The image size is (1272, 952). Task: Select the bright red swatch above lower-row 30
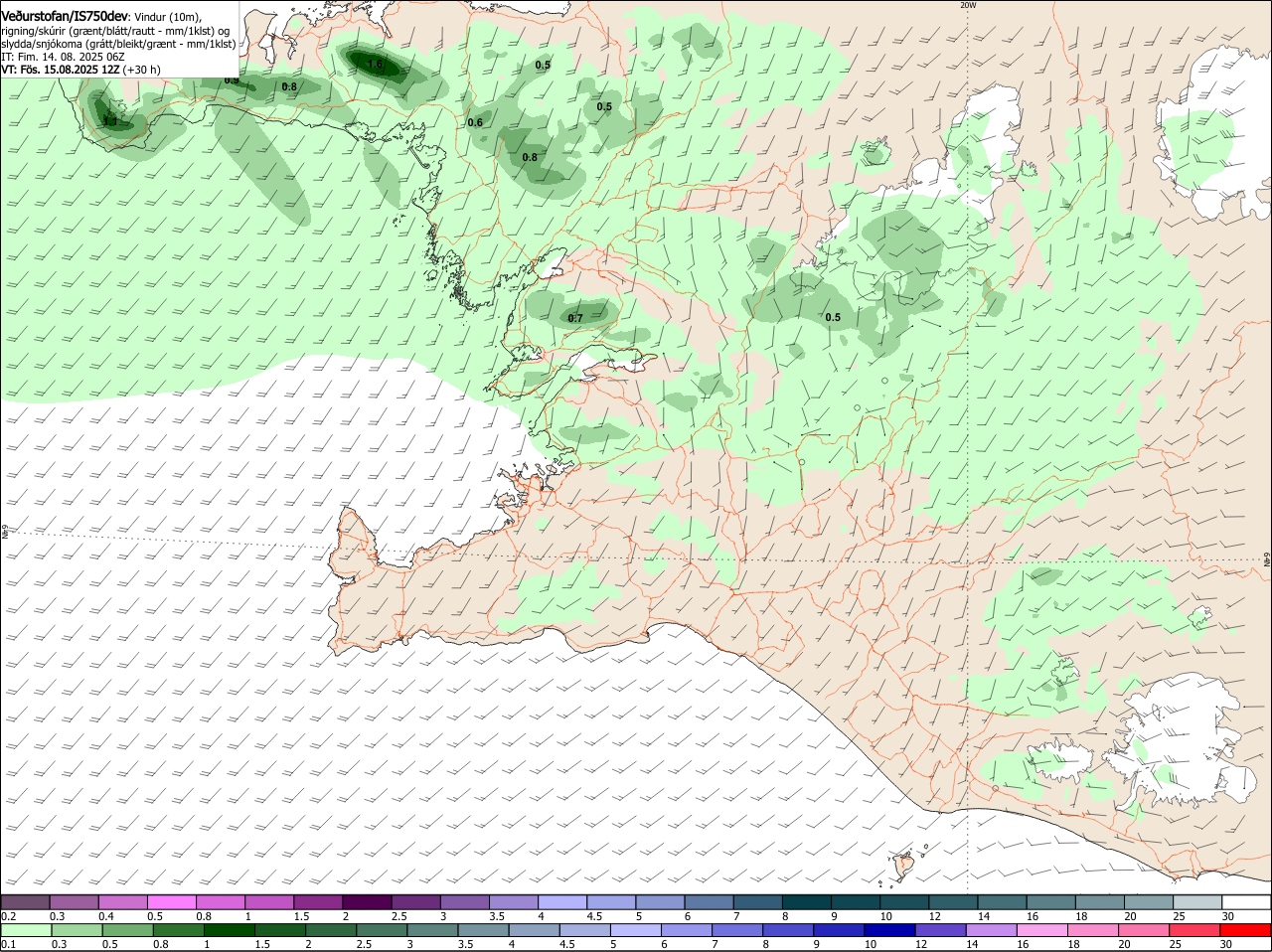pos(1245,930)
